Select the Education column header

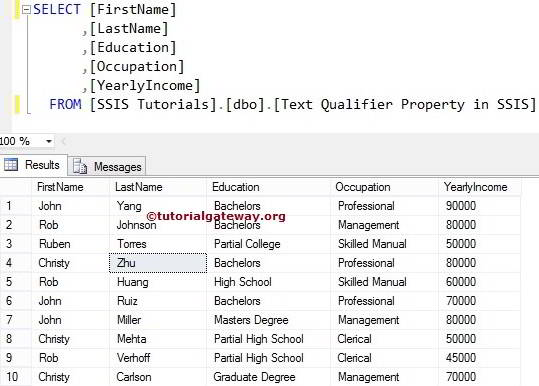(268, 187)
